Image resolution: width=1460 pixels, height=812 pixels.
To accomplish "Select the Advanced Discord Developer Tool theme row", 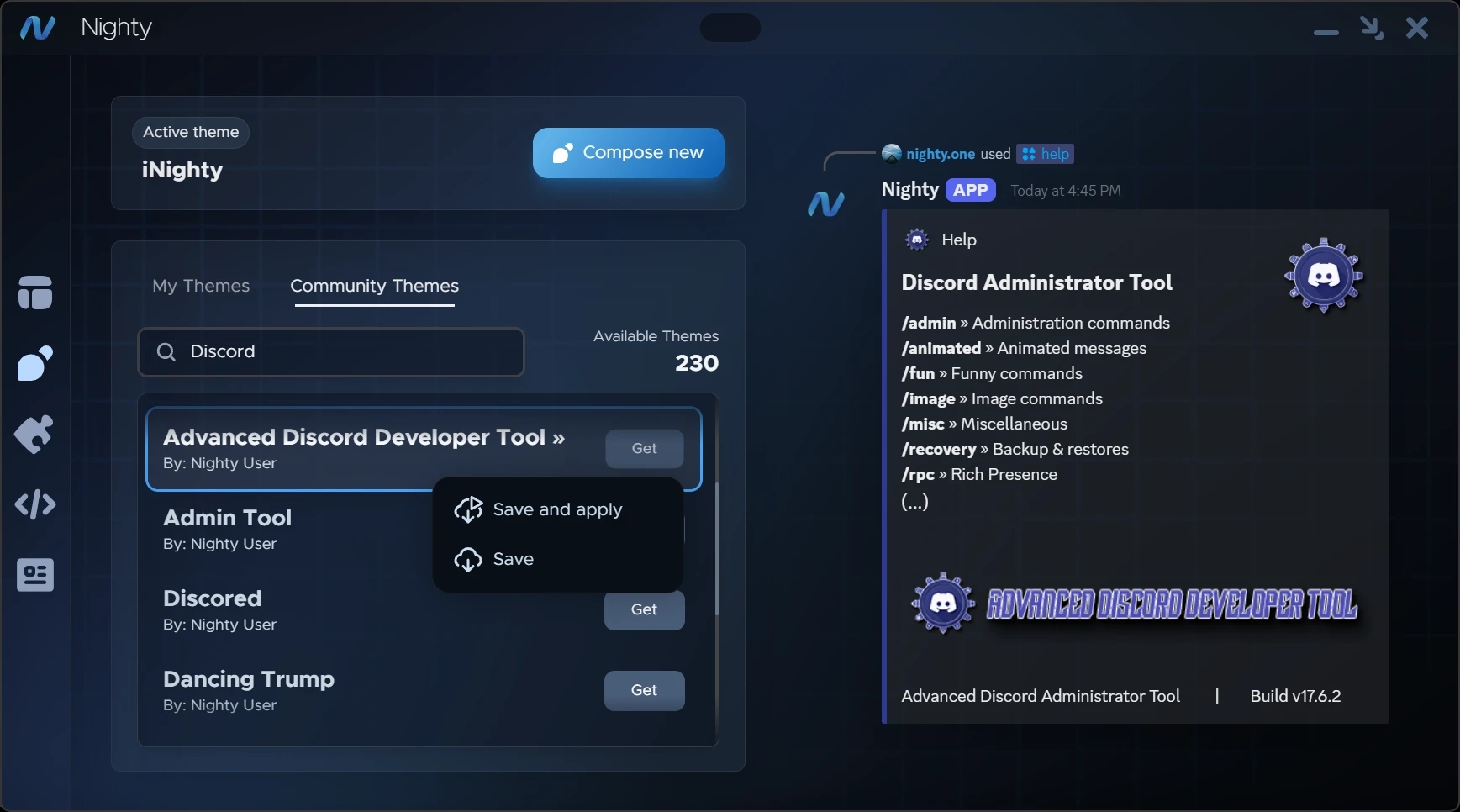I will click(424, 449).
